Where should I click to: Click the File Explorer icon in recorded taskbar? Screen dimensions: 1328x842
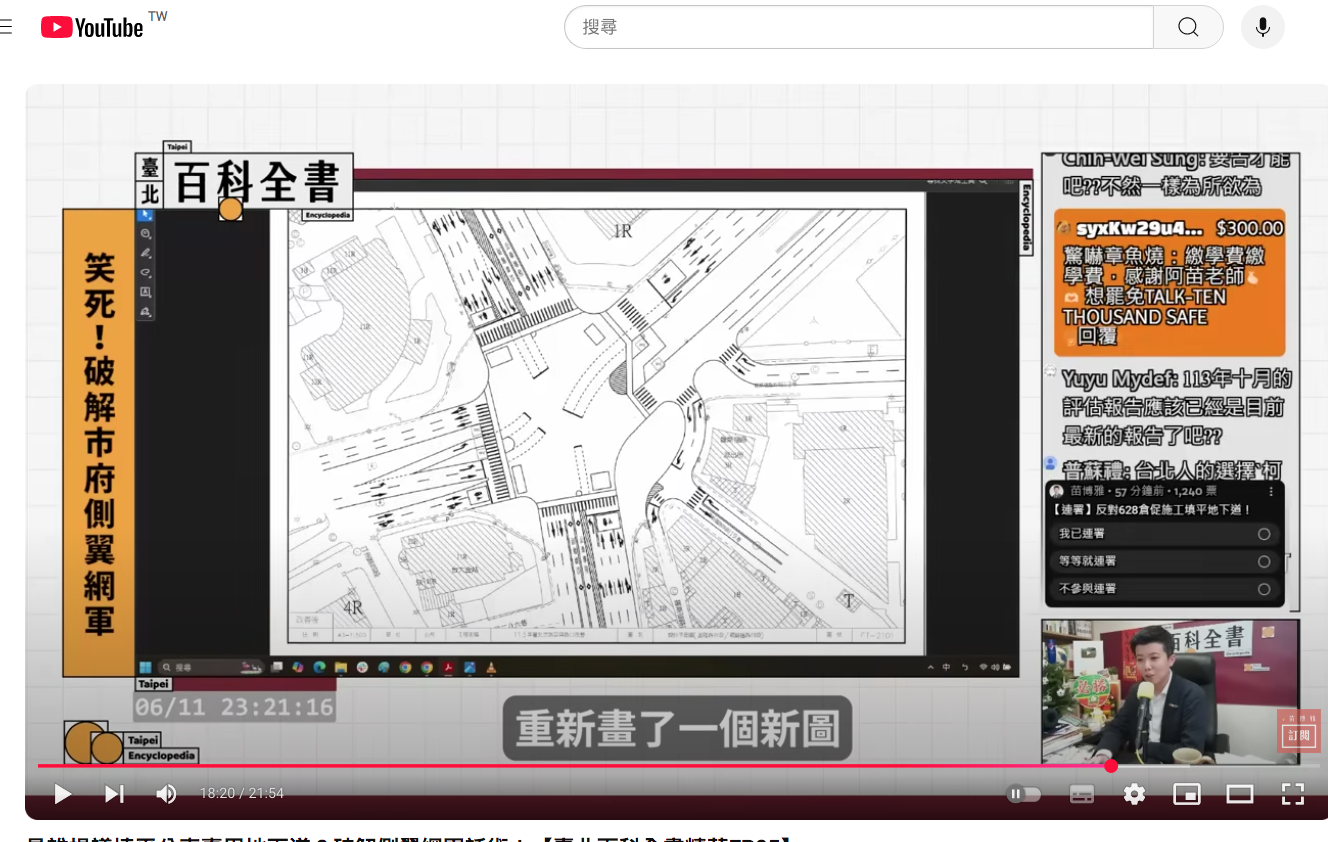341,667
